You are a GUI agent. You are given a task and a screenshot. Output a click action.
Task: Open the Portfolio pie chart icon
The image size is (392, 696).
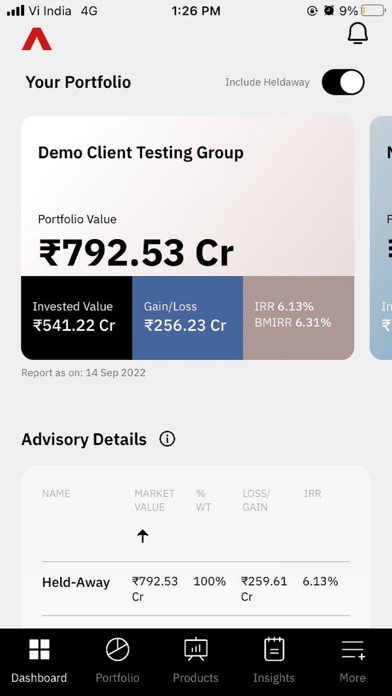tap(118, 649)
